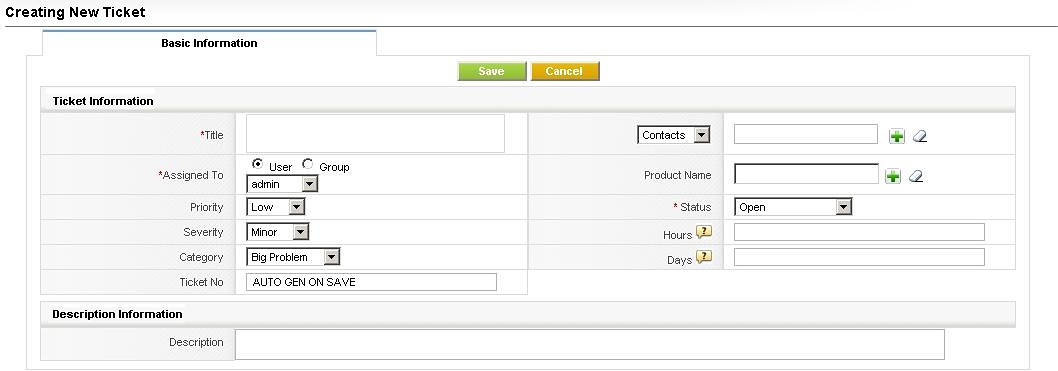This screenshot has width=1058, height=371.
Task: Click the Assigned To field label
Action: (x=191, y=175)
